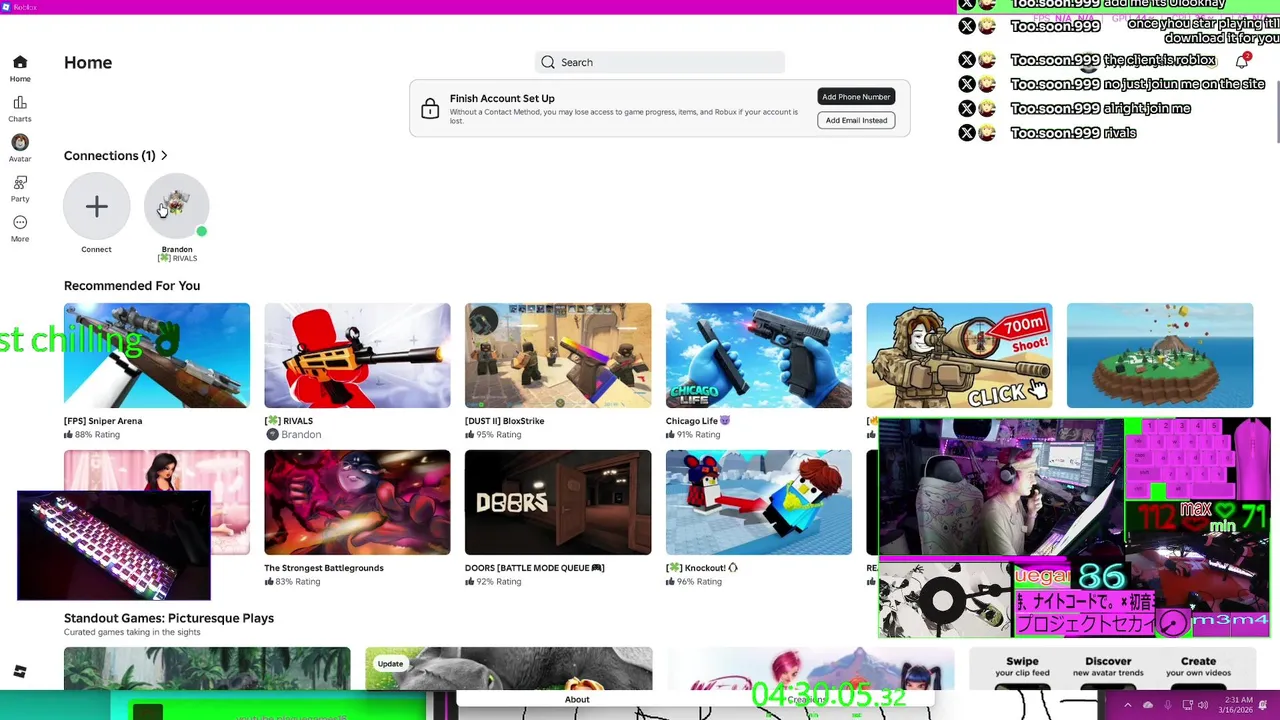The image size is (1280, 720).
Task: Click the About footer link
Action: coord(577,700)
